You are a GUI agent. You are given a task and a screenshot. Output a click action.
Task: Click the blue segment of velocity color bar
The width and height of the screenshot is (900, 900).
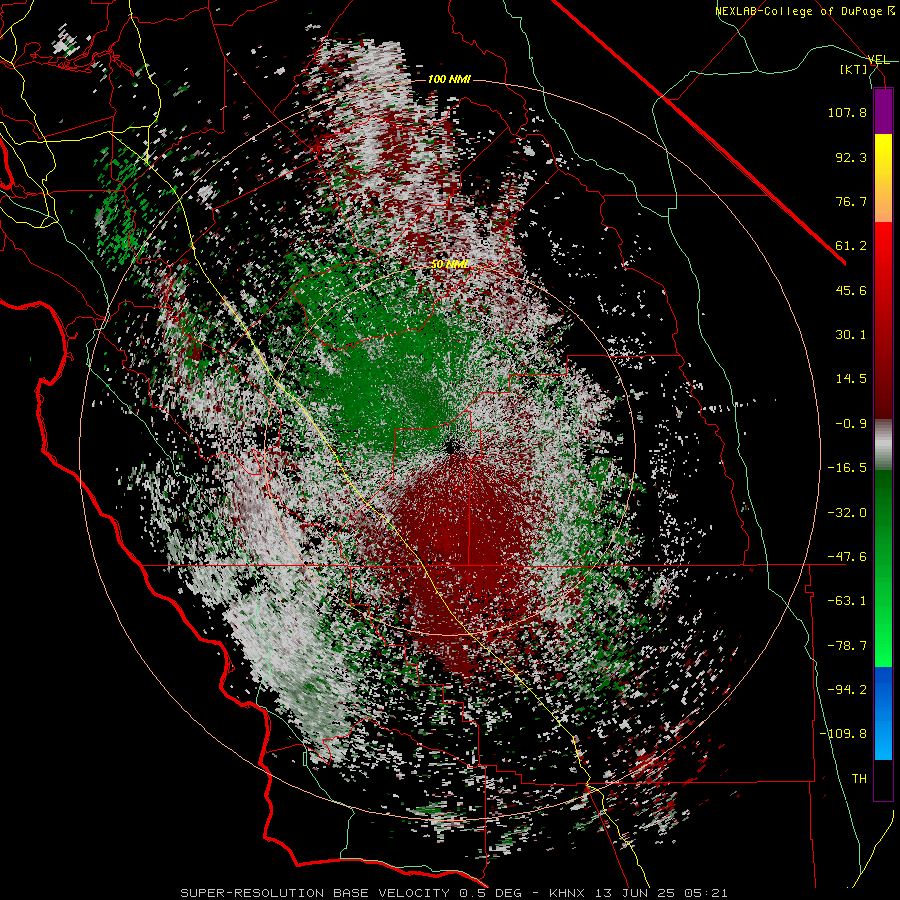click(883, 713)
